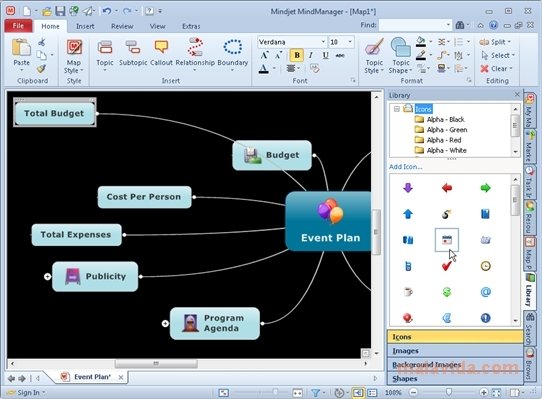Open the Shapes library section
This screenshot has height=399, width=542.
point(455,379)
